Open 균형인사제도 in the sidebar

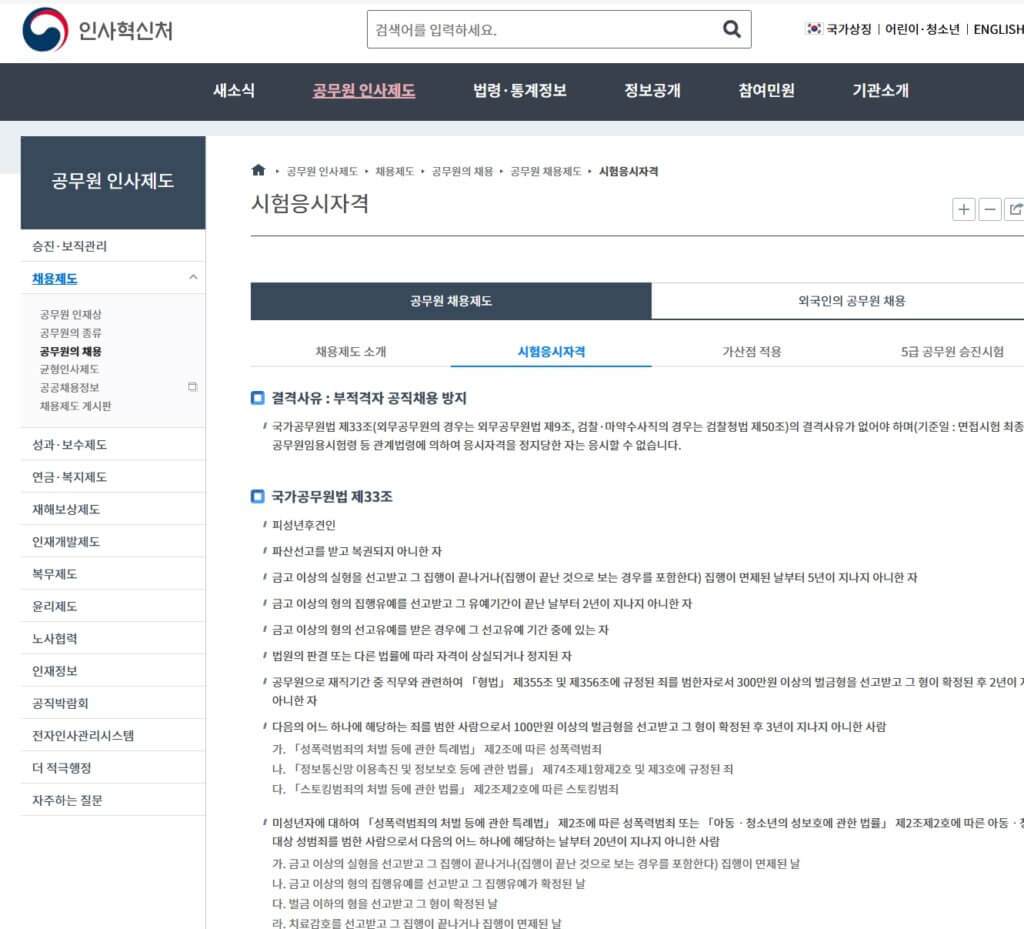[69, 369]
